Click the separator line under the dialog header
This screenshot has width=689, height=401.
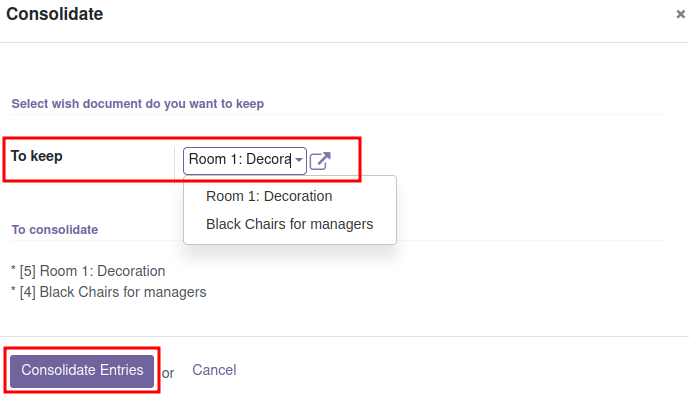click(344, 43)
